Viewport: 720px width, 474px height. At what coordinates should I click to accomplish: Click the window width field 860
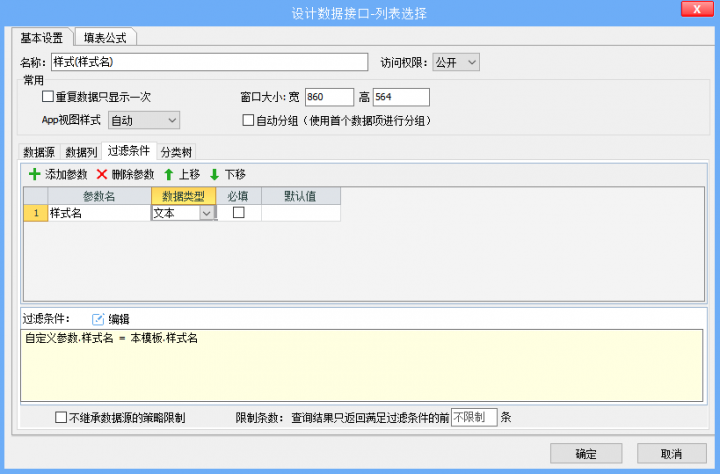(329, 97)
